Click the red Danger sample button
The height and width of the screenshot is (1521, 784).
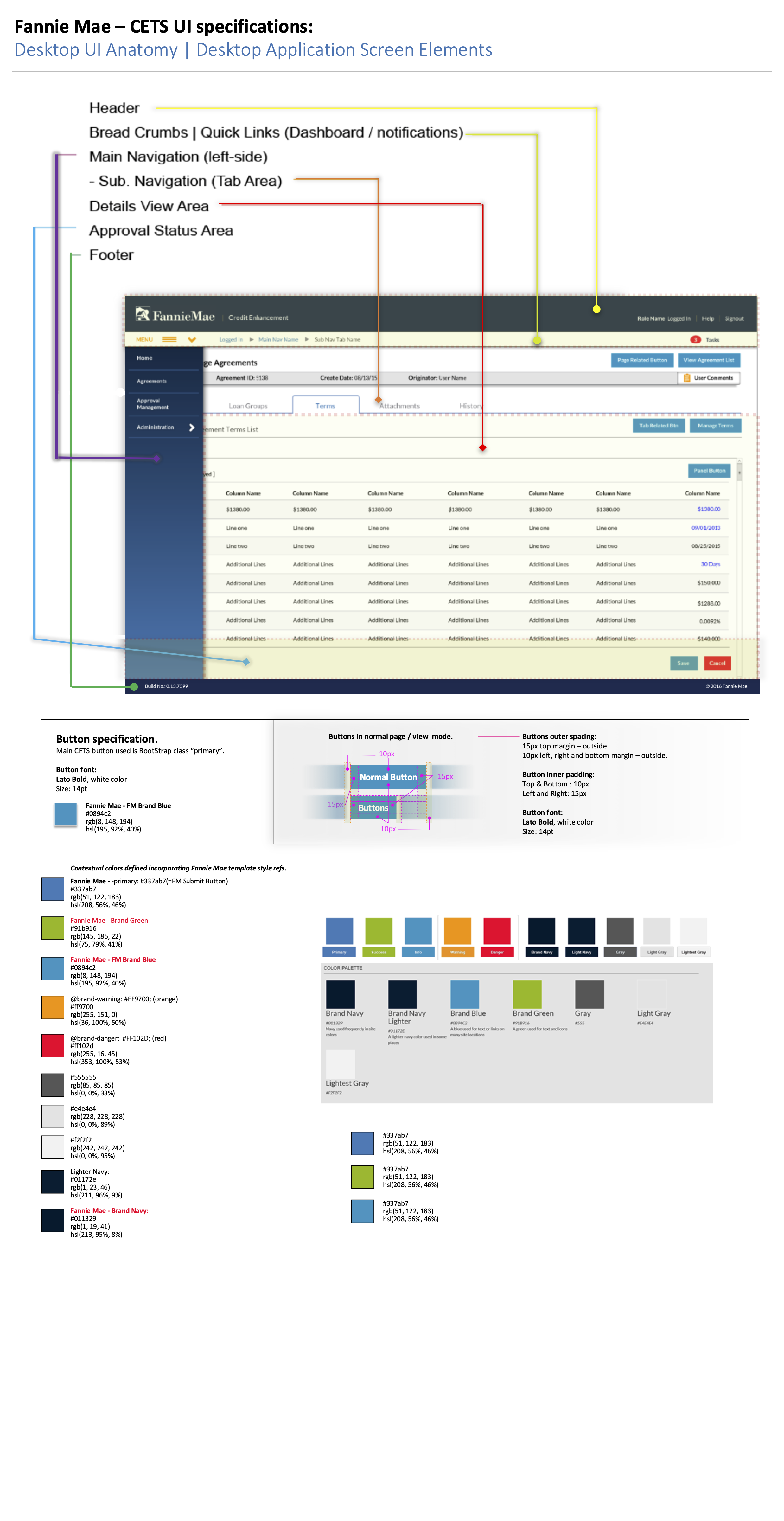[497, 953]
